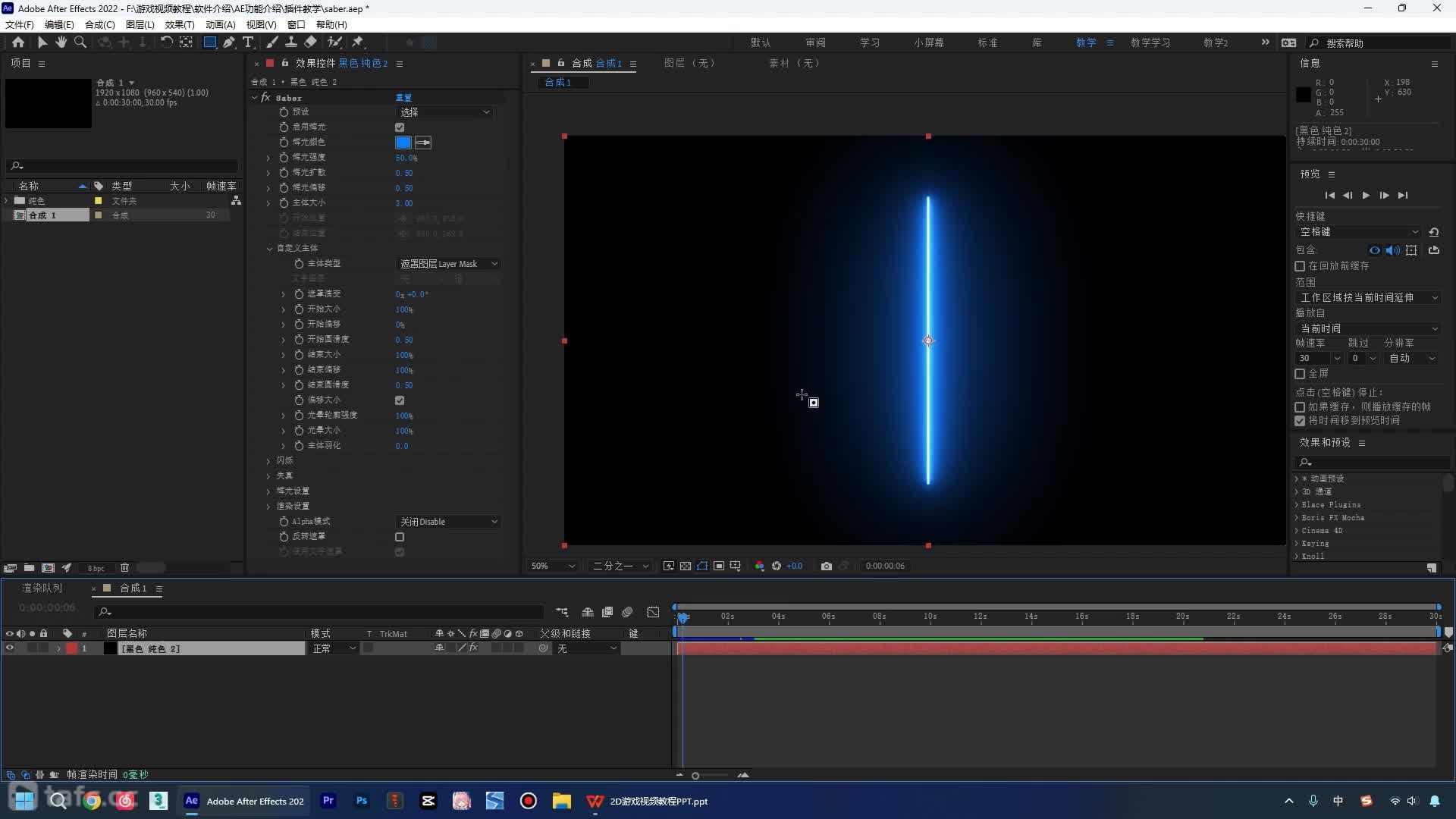Click 辉光强度 value 50.0%
This screenshot has height=819, width=1456.
tap(406, 158)
